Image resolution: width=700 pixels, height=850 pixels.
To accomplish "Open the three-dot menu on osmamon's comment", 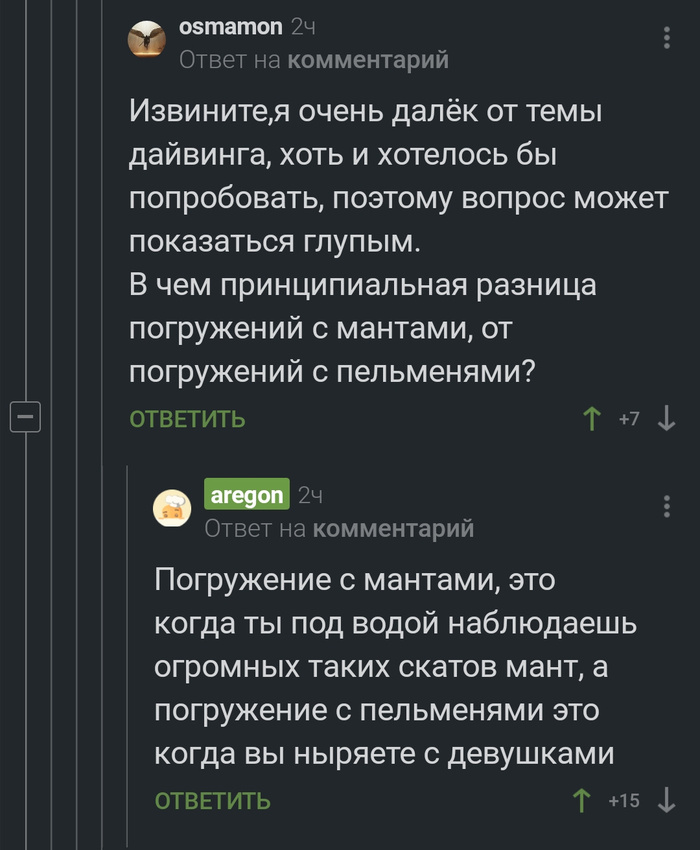I will 667,35.
